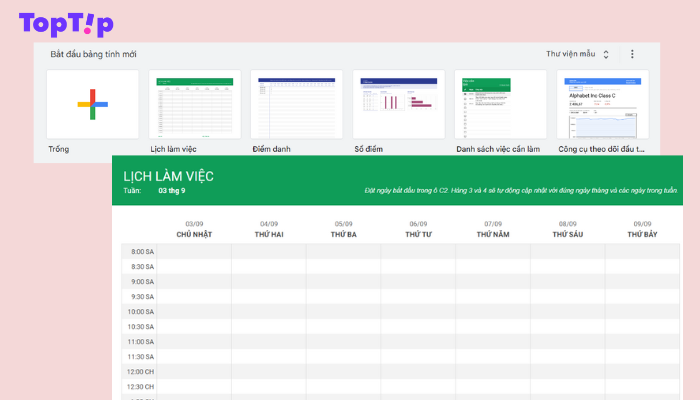The height and width of the screenshot is (400, 700).
Task: Open the Lịch làm việc template thumbnail
Action: click(x=194, y=104)
